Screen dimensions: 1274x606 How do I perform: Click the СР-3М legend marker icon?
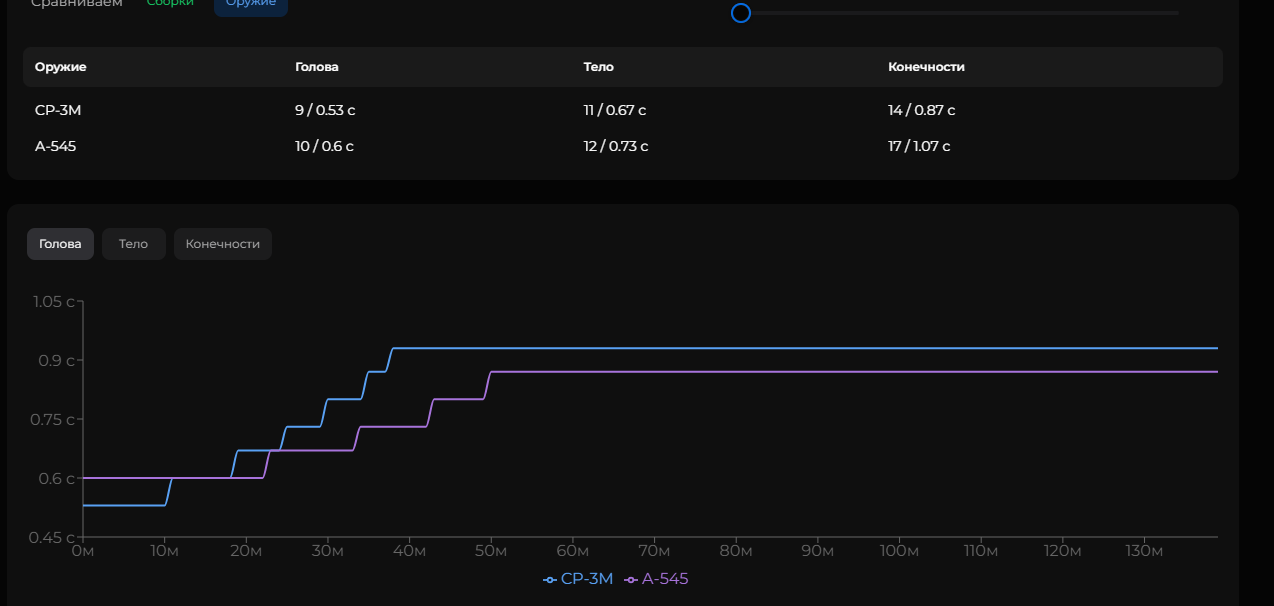pyautogui.click(x=549, y=579)
